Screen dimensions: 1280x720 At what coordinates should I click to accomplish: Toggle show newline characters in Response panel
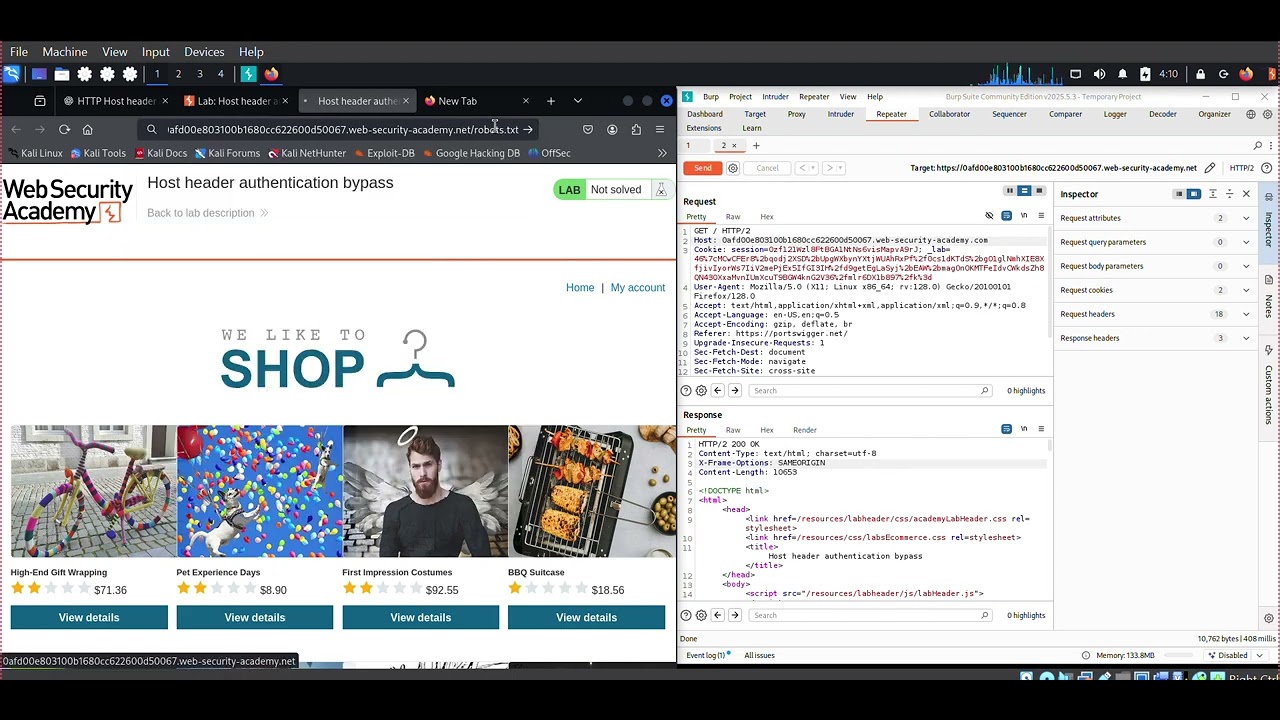pyautogui.click(x=1024, y=429)
